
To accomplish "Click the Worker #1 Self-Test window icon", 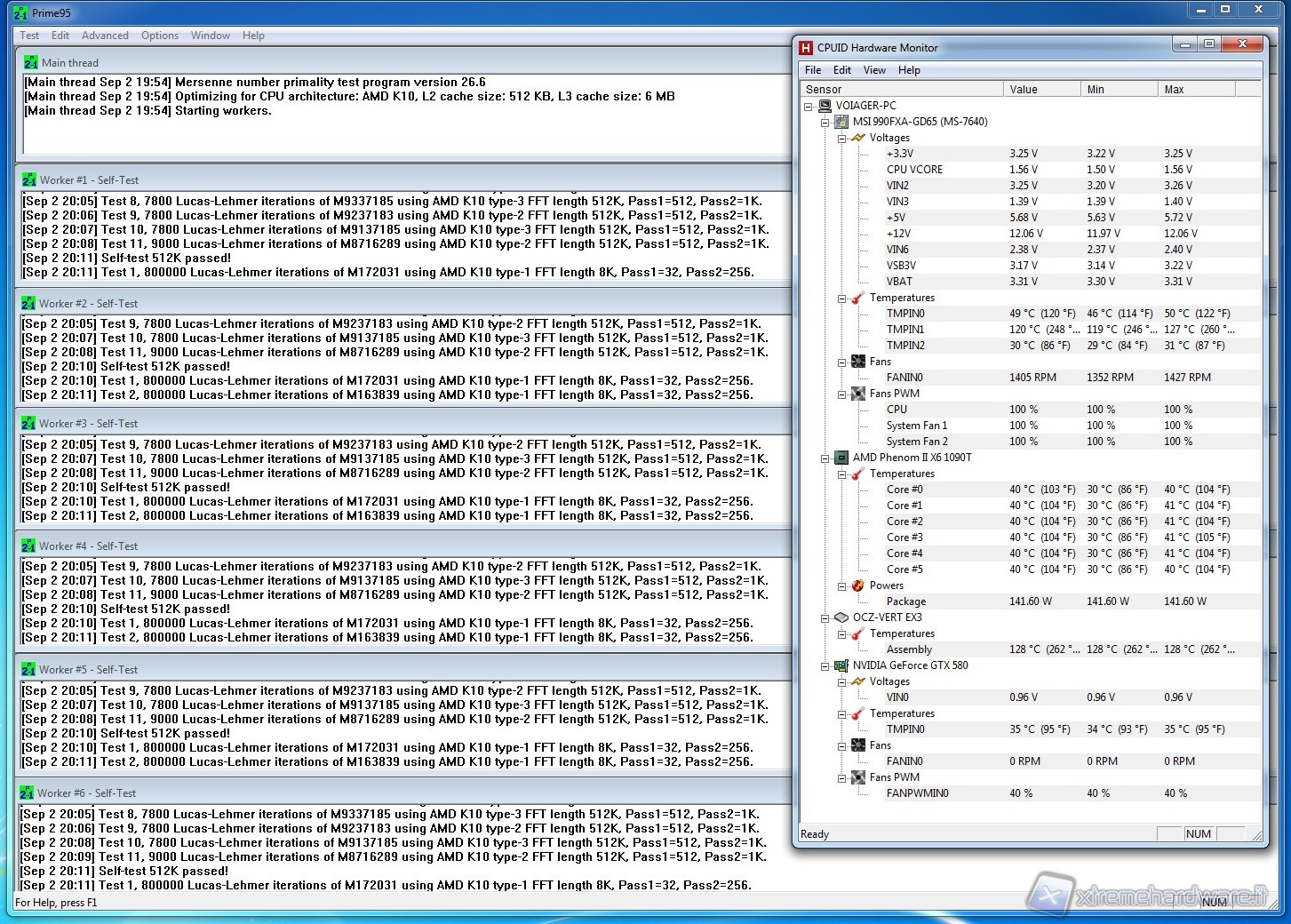I will (29, 180).
